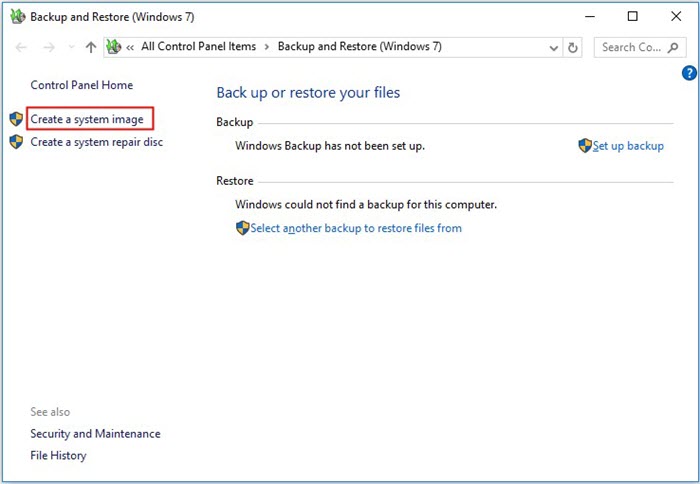Viewport: 700px width, 484px height.
Task: Click the Back navigation arrow
Action: pyautogui.click(x=21, y=47)
